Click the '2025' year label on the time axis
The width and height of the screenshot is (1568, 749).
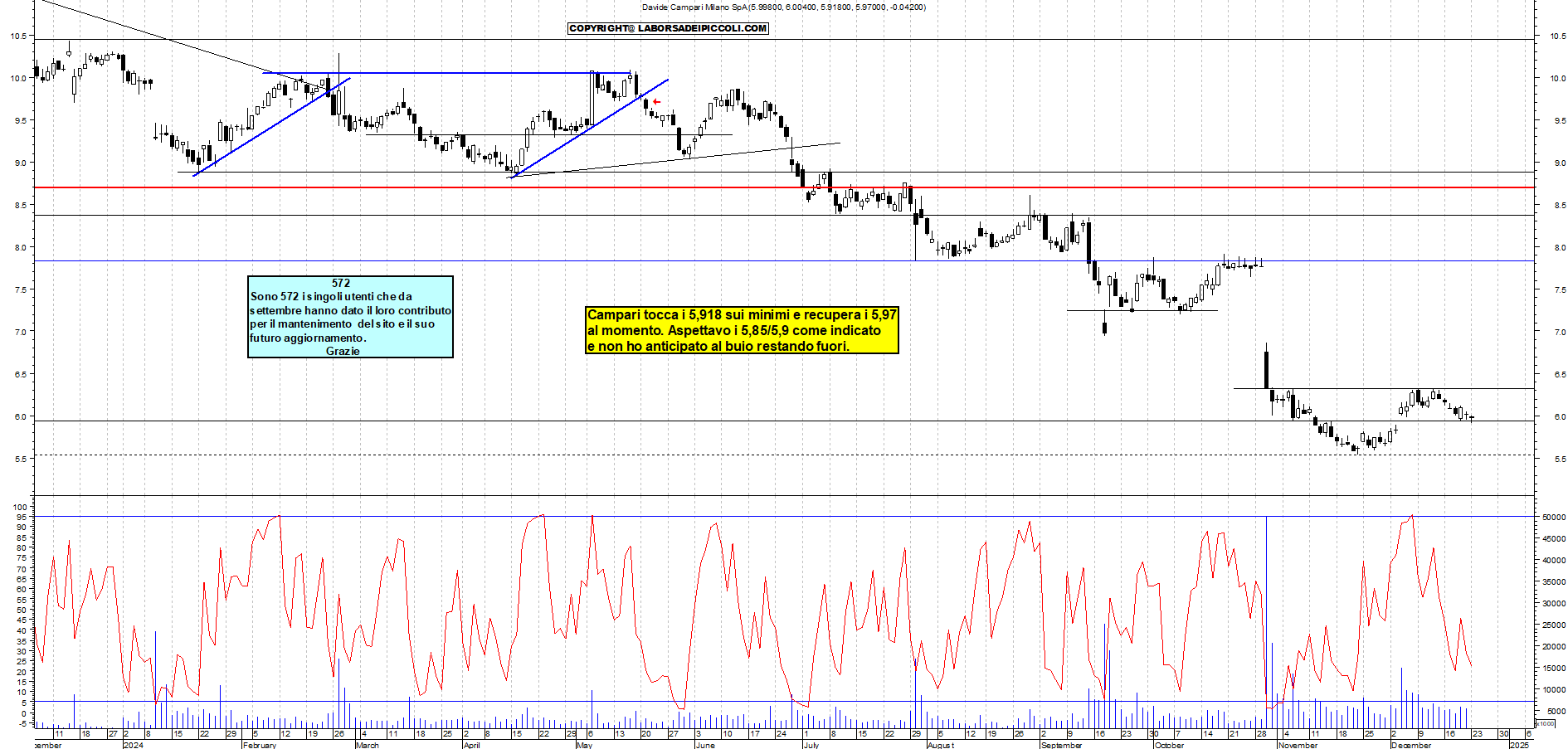[x=1518, y=745]
